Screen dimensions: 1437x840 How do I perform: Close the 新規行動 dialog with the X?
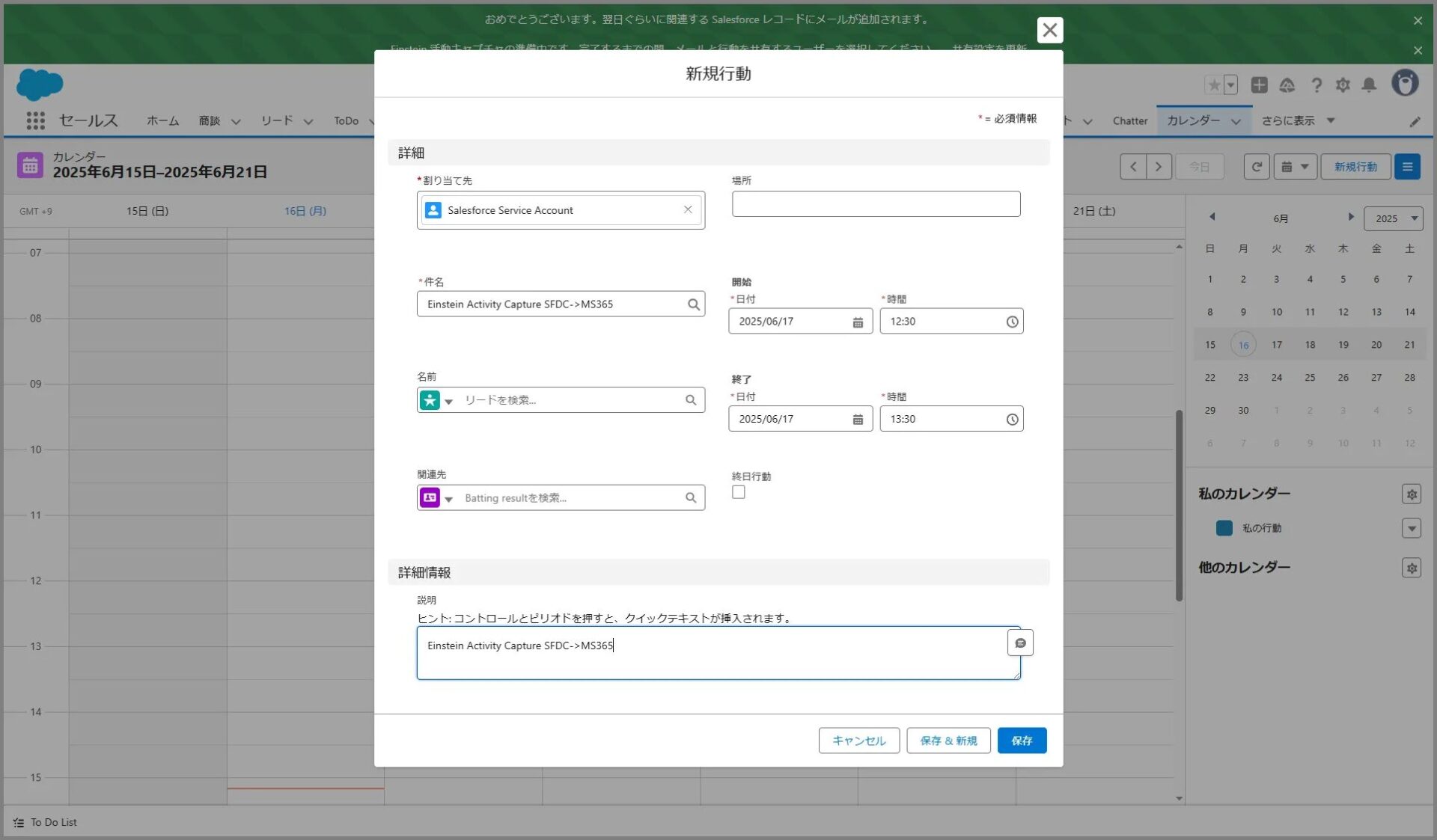1049,30
